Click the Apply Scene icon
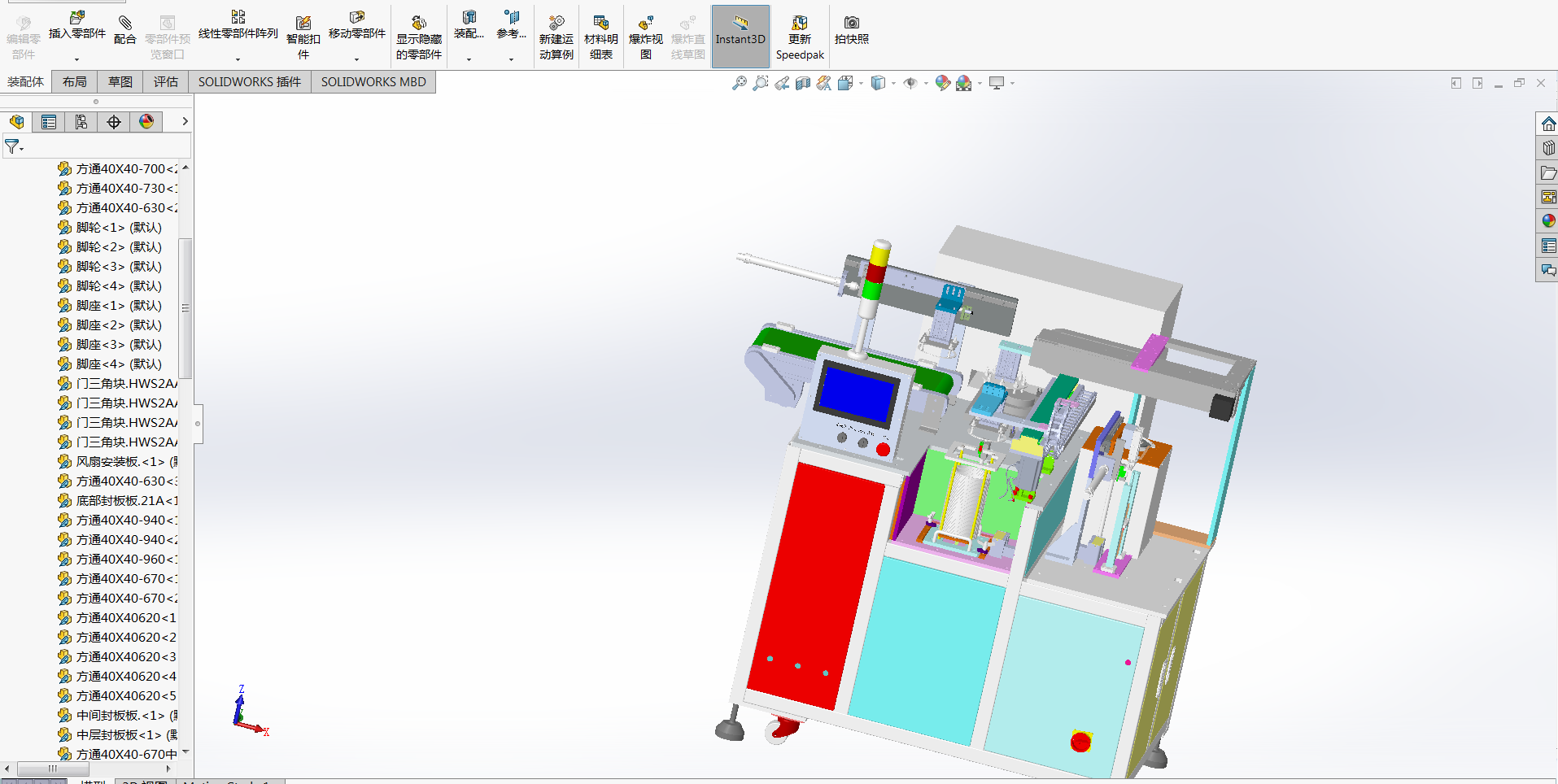 tap(964, 83)
